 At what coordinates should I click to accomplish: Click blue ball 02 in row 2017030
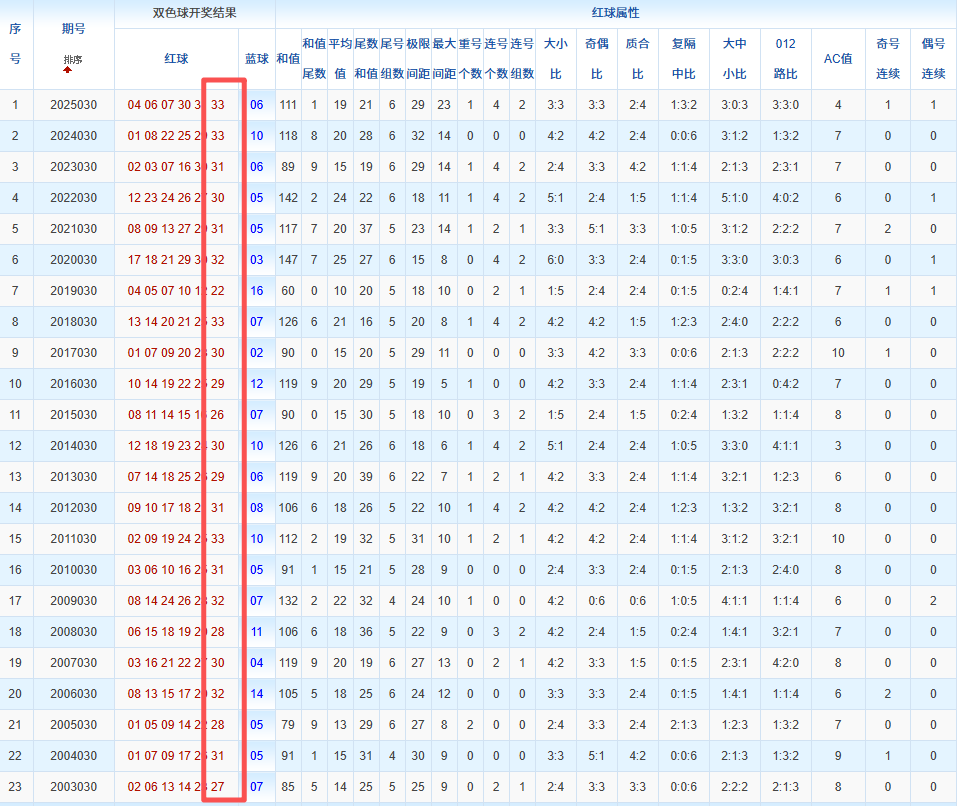[257, 353]
